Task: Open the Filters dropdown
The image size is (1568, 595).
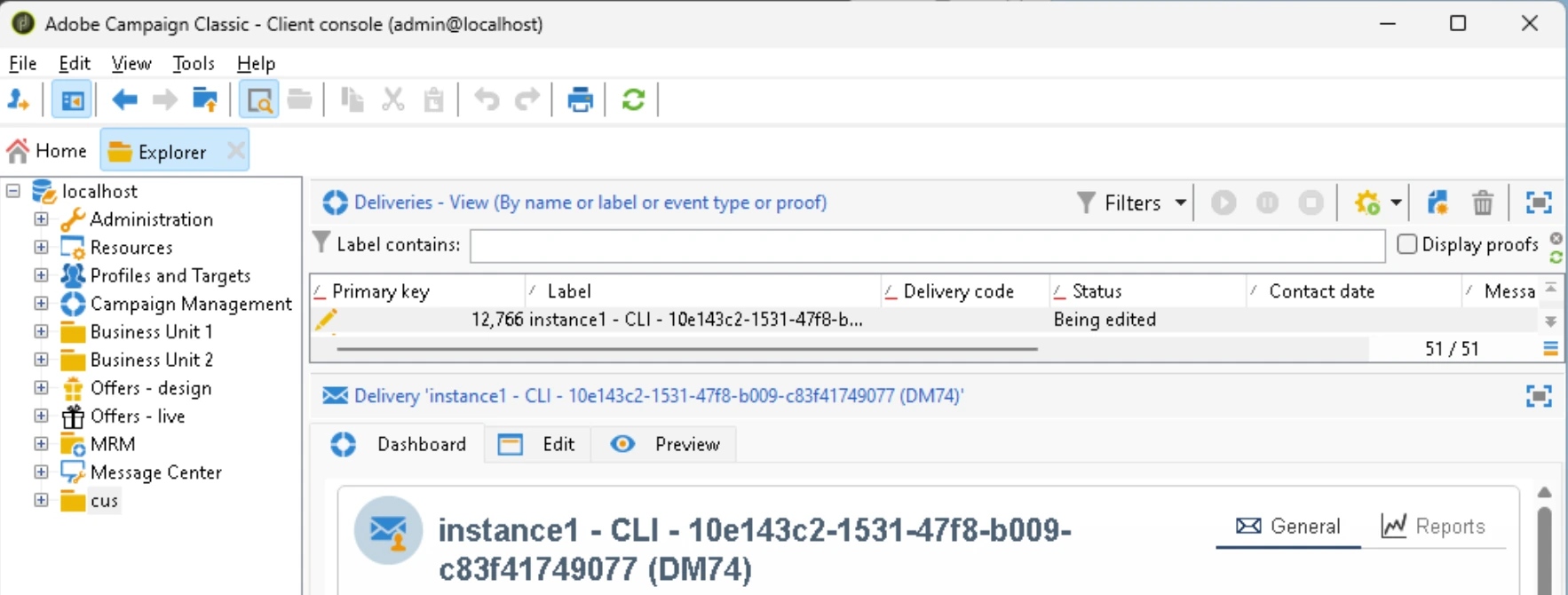Action: [x=1131, y=202]
